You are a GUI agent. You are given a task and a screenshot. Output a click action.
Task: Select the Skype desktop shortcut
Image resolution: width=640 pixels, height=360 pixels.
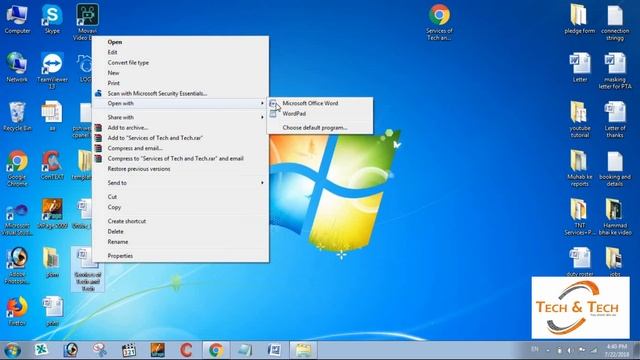52,19
